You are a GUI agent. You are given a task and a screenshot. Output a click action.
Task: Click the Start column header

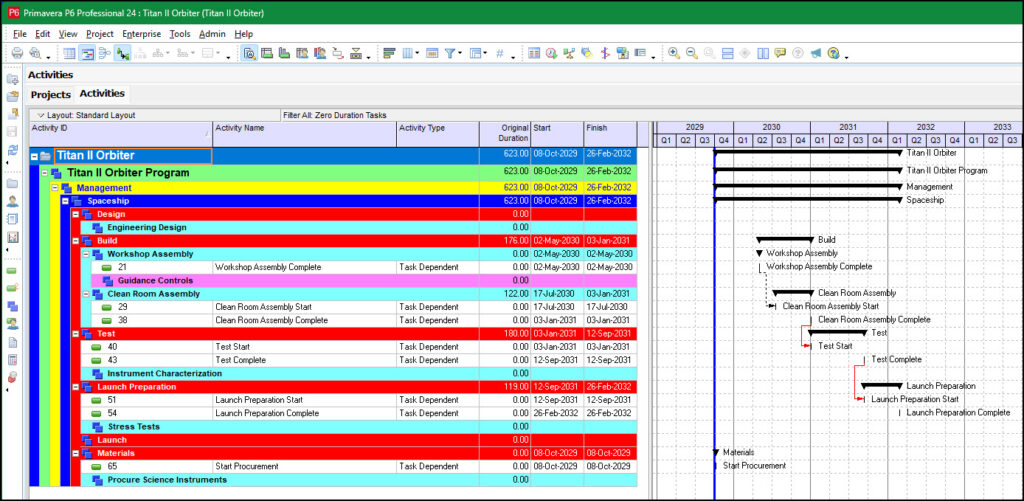pyautogui.click(x=557, y=134)
